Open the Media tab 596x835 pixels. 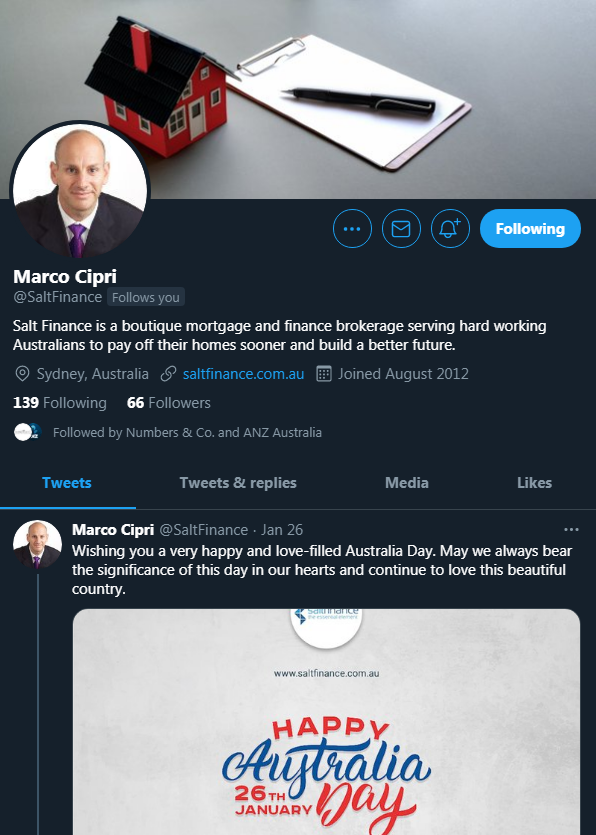[406, 483]
